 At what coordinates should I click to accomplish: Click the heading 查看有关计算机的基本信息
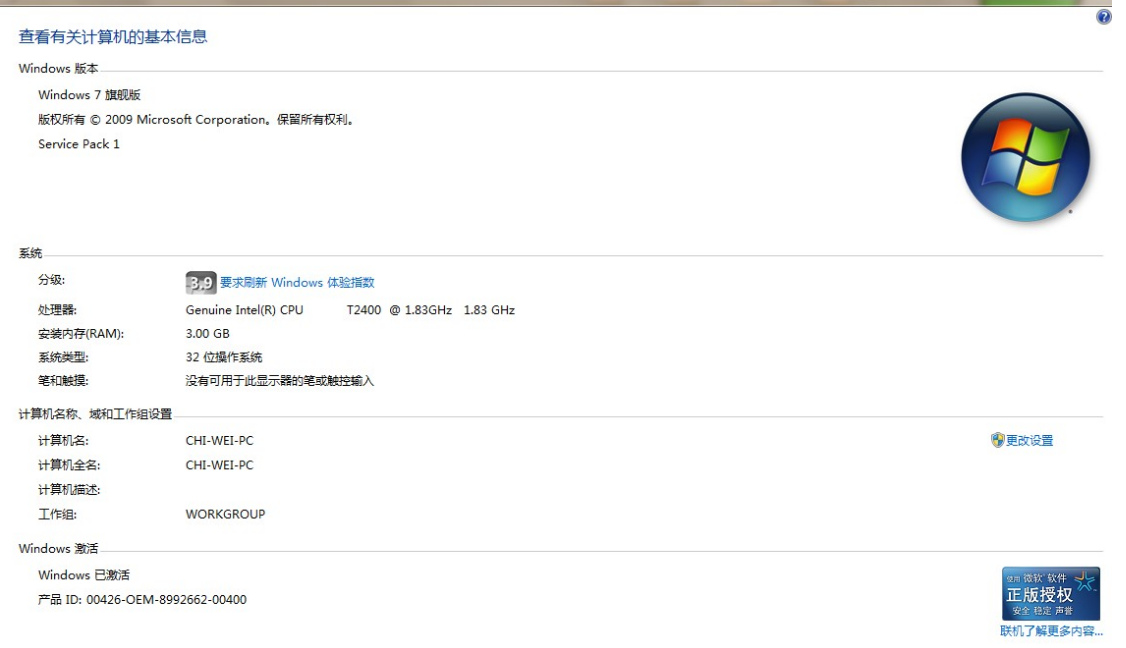click(113, 37)
